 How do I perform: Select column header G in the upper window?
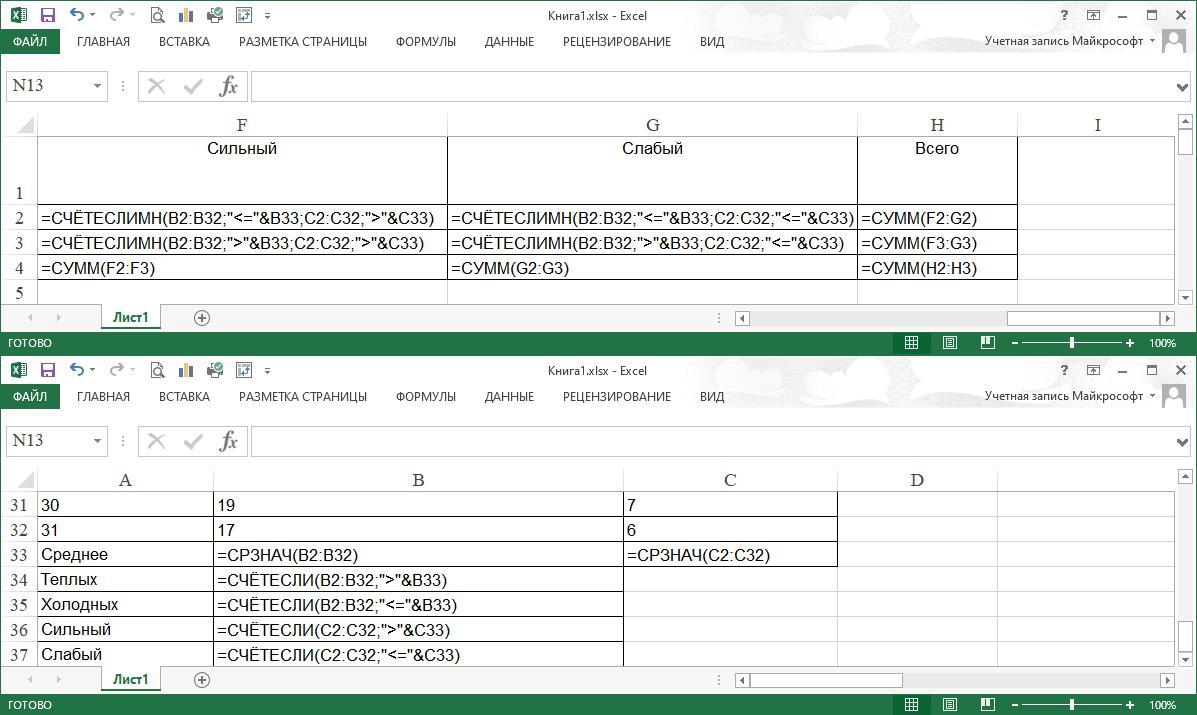(653, 125)
